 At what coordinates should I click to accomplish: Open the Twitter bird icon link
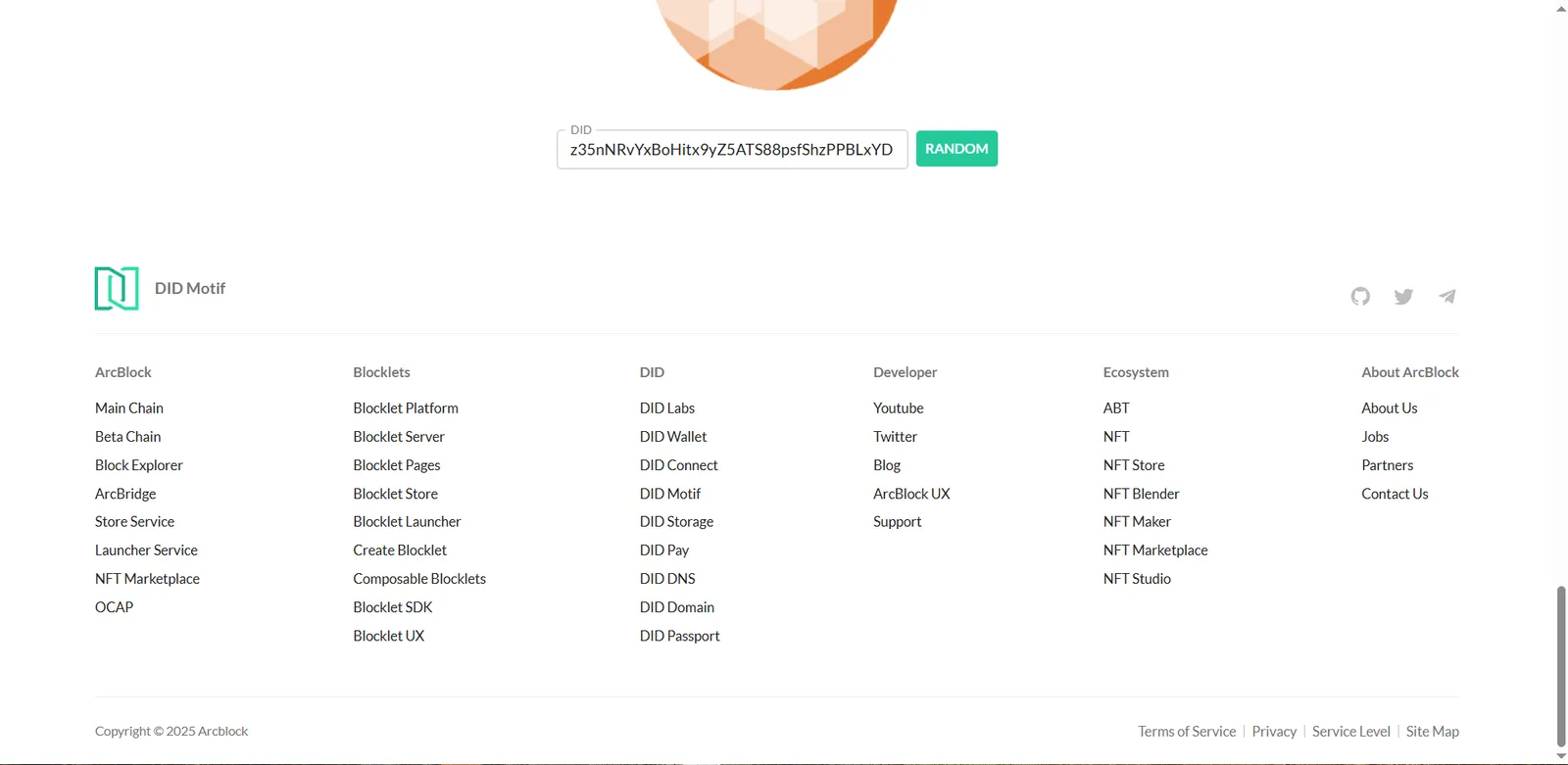(1403, 296)
